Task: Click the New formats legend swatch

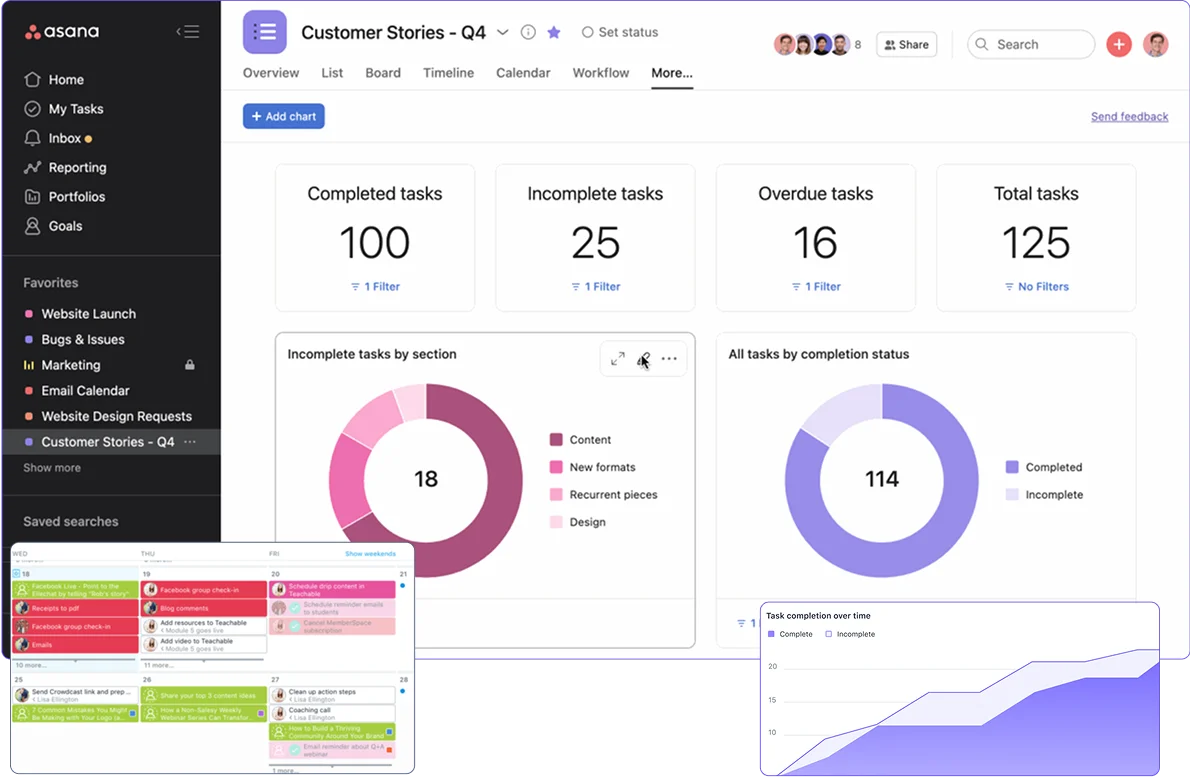Action: point(556,467)
